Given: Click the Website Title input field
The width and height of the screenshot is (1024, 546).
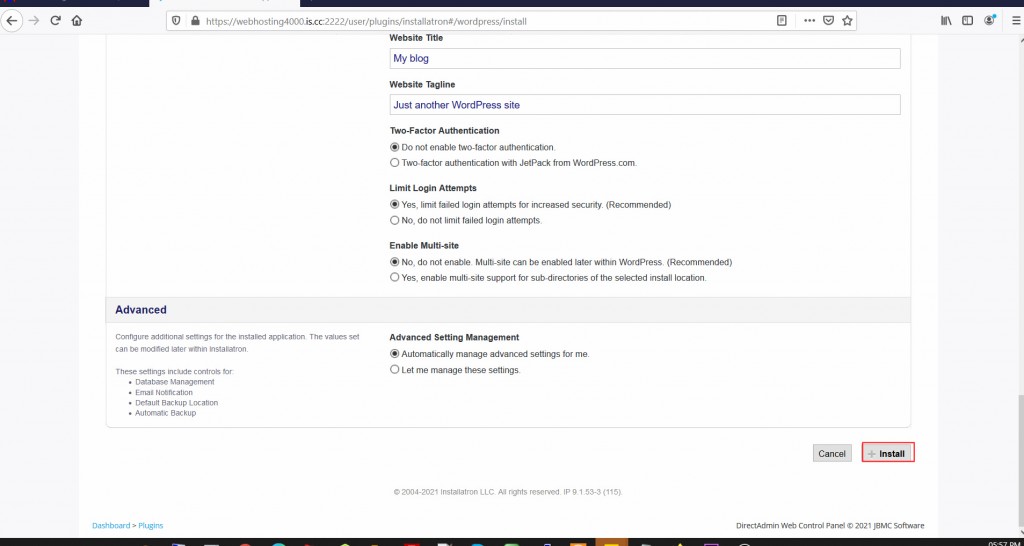Looking at the screenshot, I should click(x=645, y=58).
